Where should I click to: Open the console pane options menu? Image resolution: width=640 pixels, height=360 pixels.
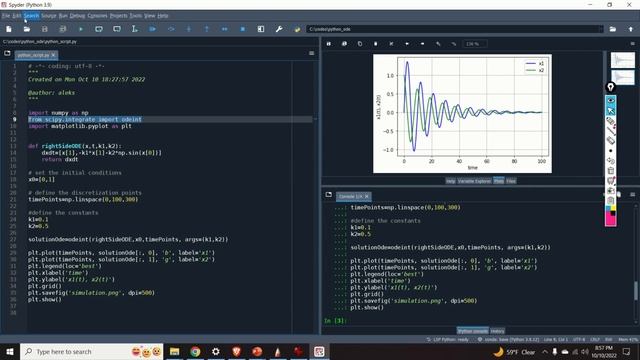tap(633, 195)
